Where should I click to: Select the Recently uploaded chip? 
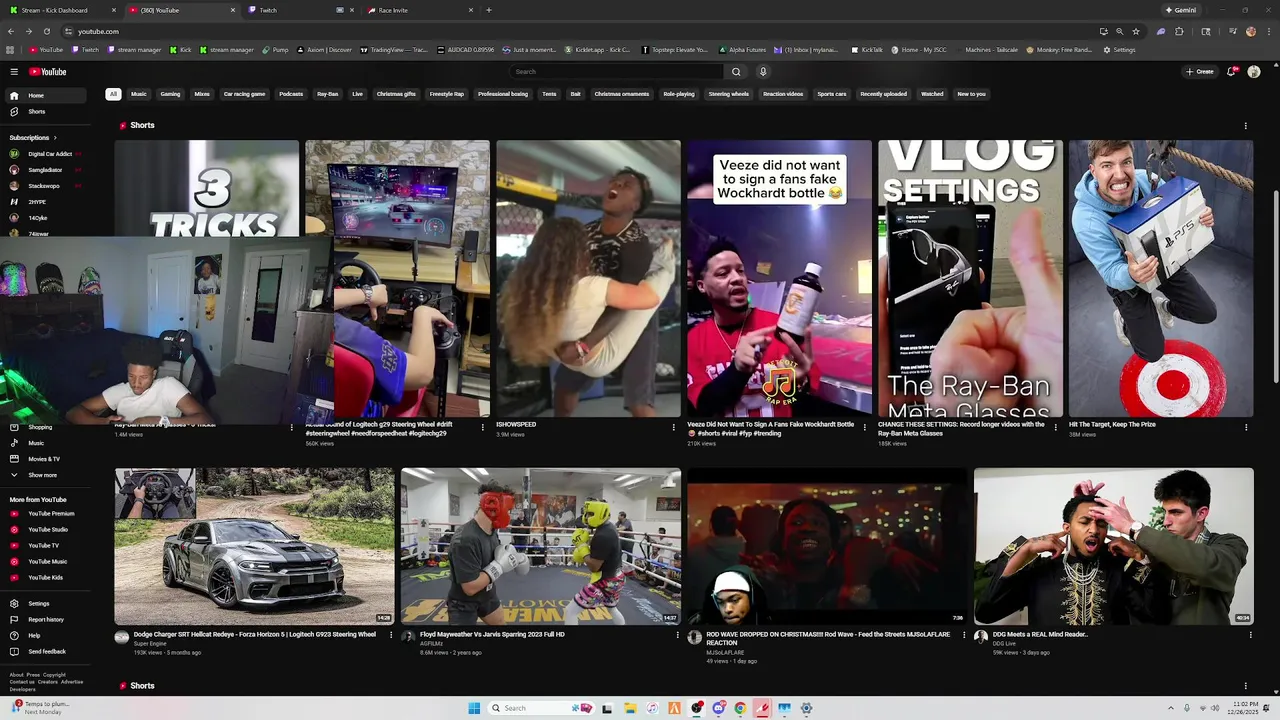coord(884,94)
